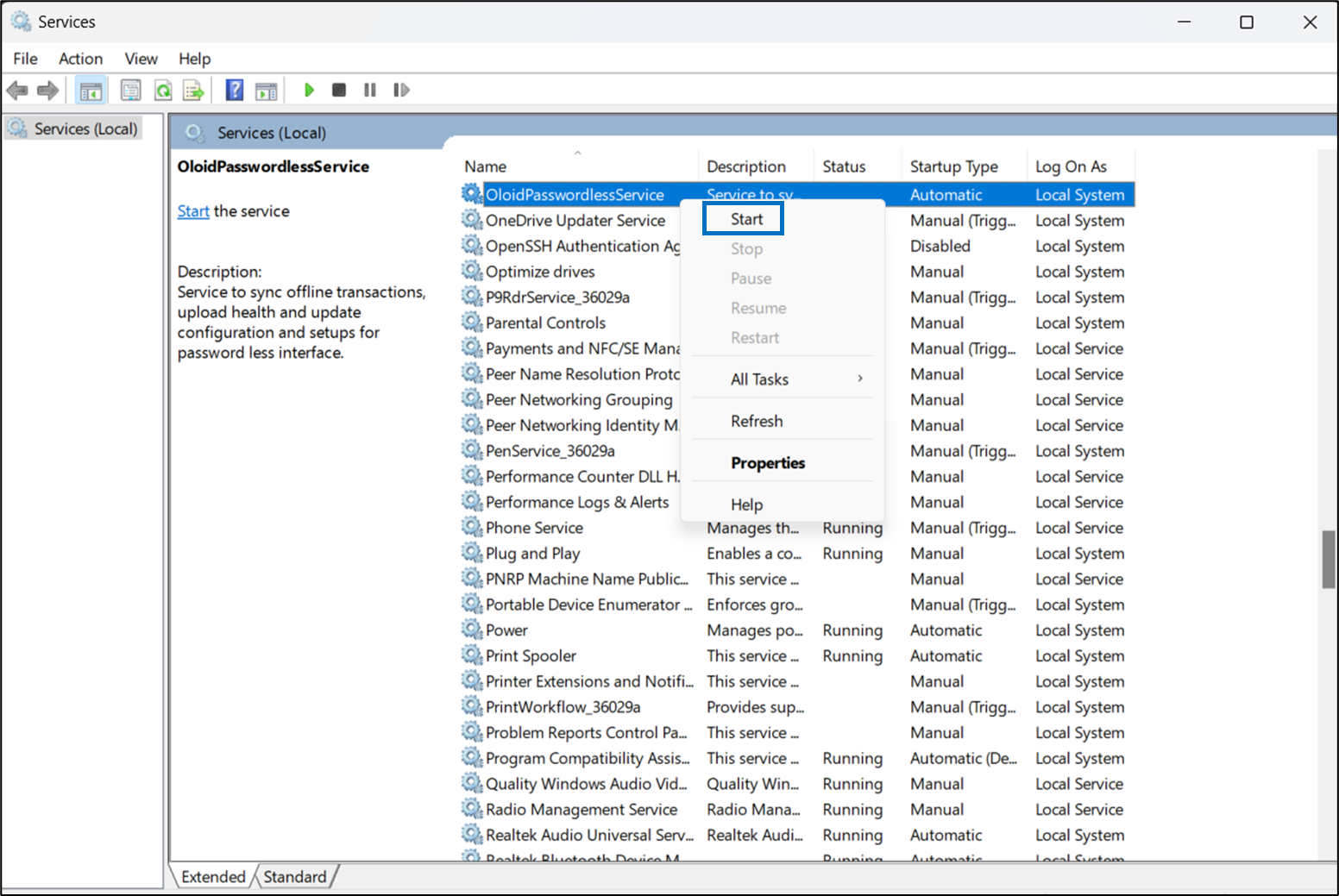Open the File menu

pyautogui.click(x=25, y=59)
